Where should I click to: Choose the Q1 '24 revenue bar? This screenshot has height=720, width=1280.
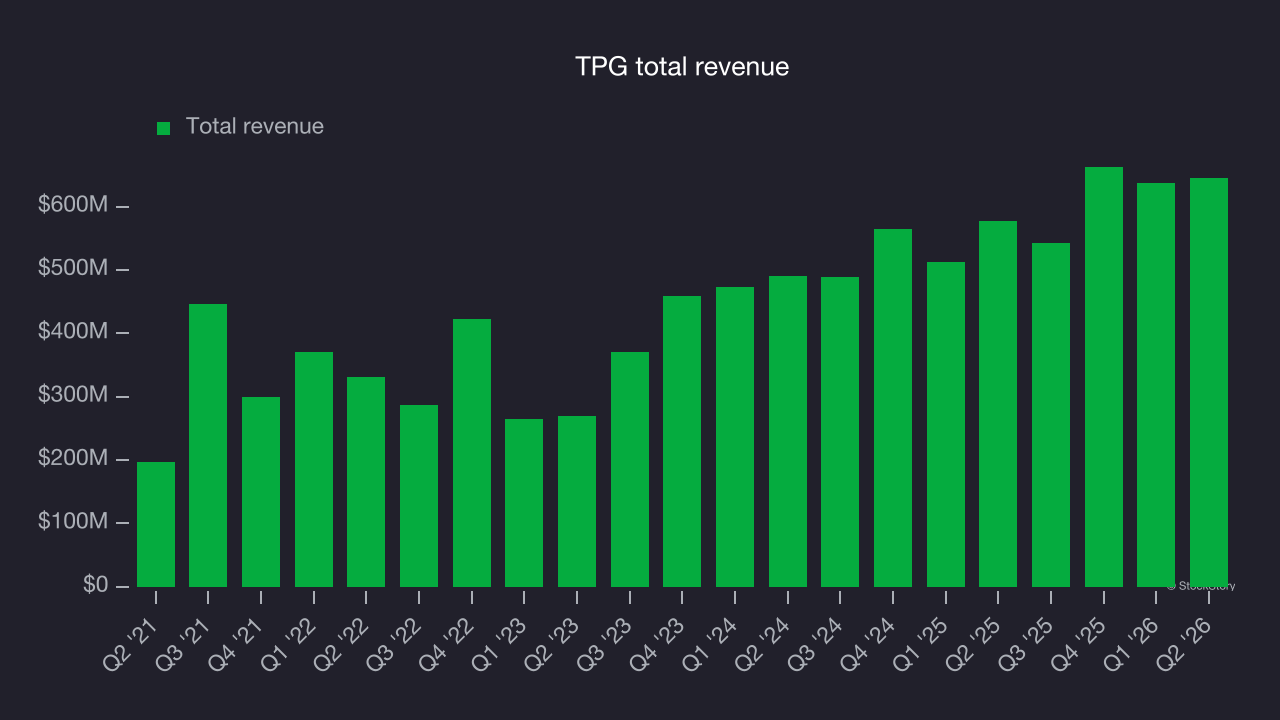[735, 437]
